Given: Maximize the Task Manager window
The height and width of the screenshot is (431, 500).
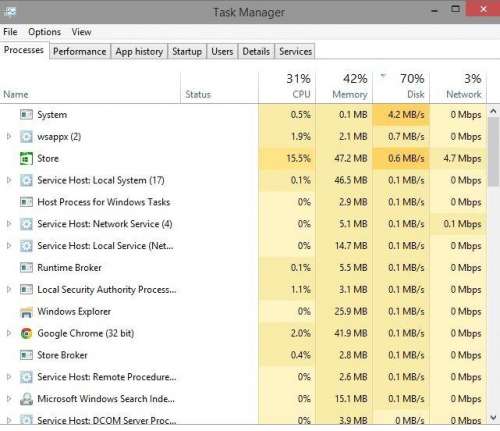Looking at the screenshot, I should pyautogui.click(x=455, y=9).
